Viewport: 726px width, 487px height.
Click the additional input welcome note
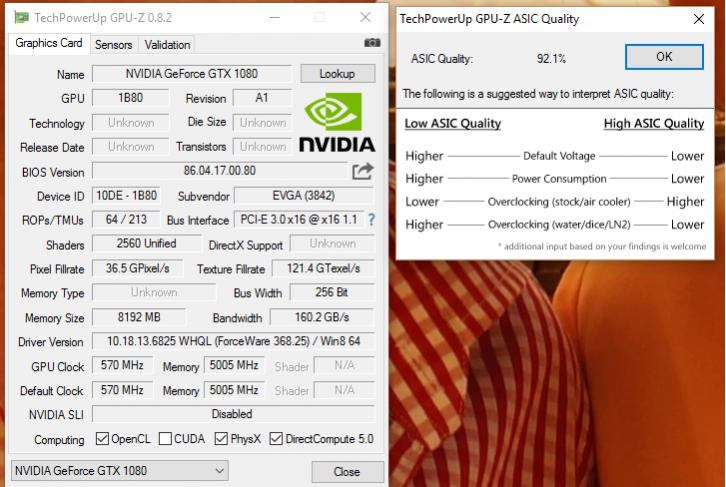602,246
